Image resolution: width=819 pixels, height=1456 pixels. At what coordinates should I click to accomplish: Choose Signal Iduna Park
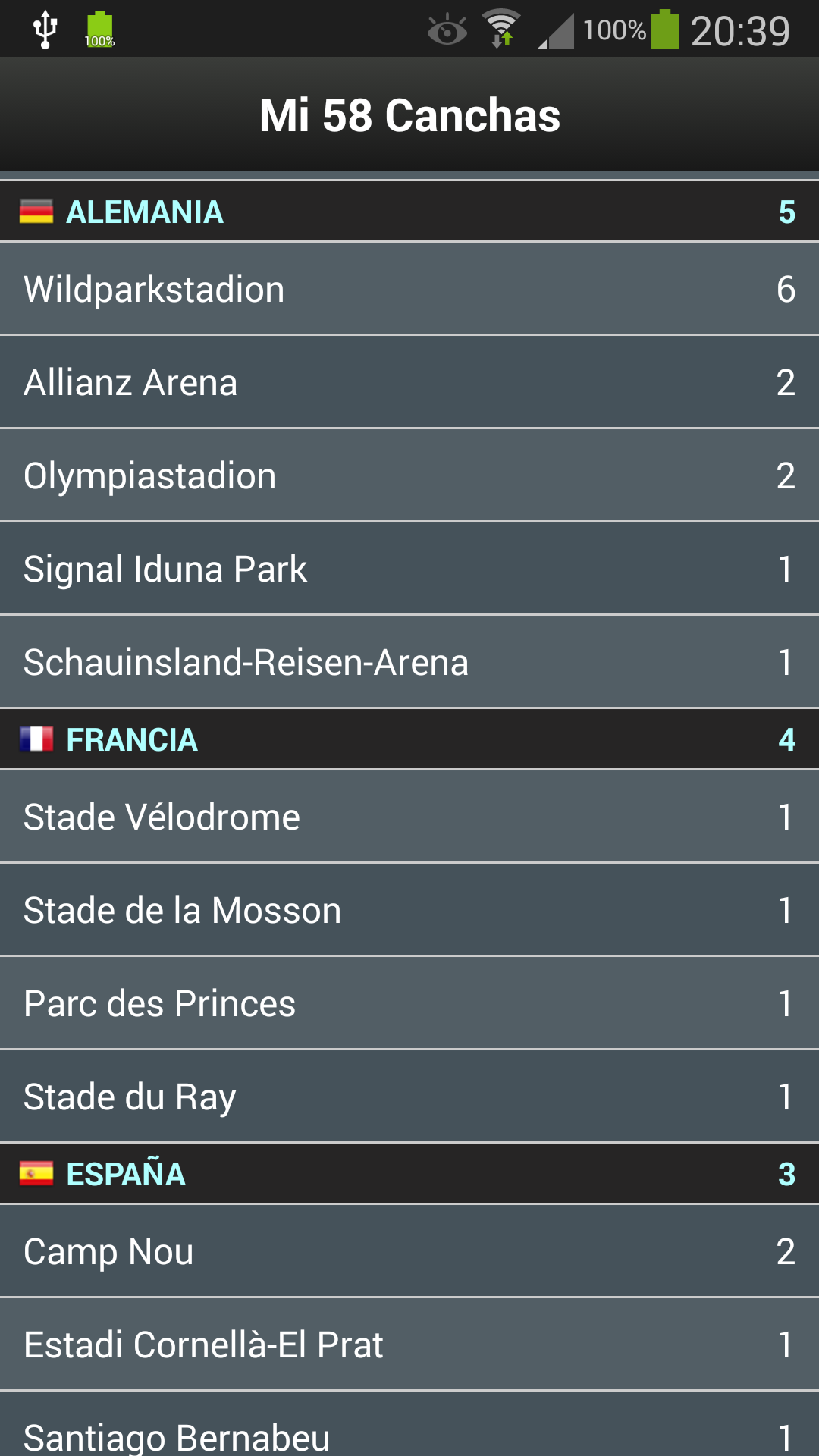point(409,569)
